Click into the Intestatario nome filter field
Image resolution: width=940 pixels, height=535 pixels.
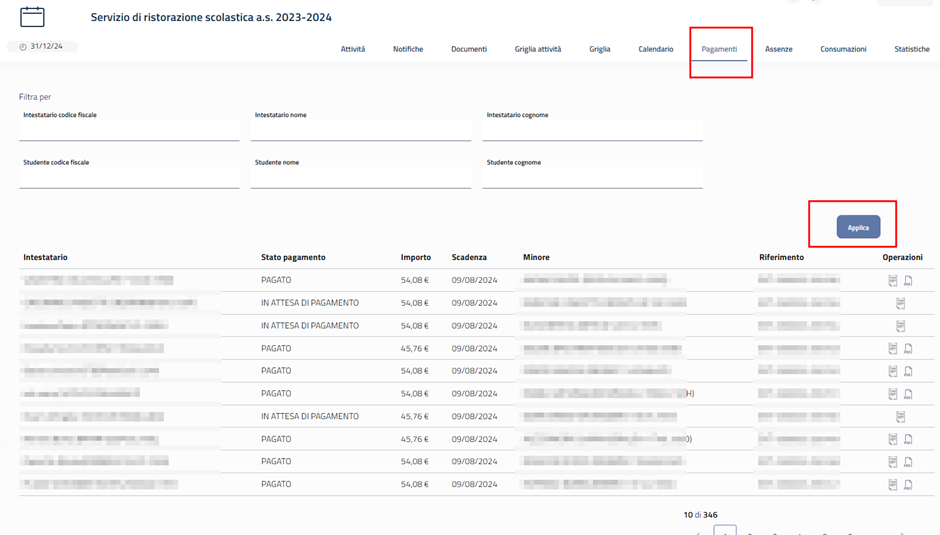pyautogui.click(x=360, y=130)
